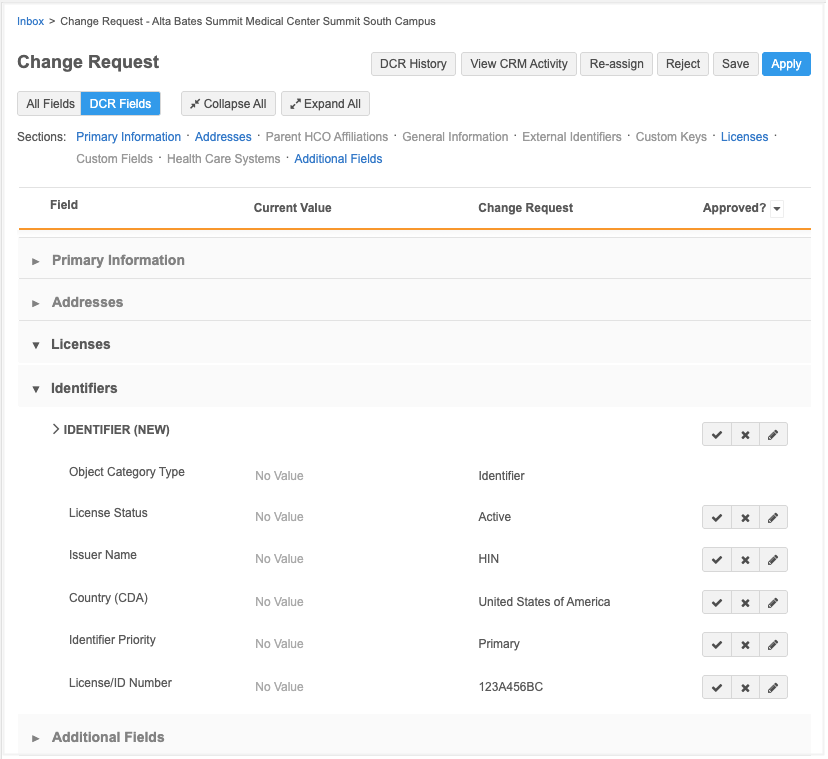This screenshot has height=759, width=828.
Task: Edit the IDENTIFIER (NEW) record with pencil
Action: [773, 435]
